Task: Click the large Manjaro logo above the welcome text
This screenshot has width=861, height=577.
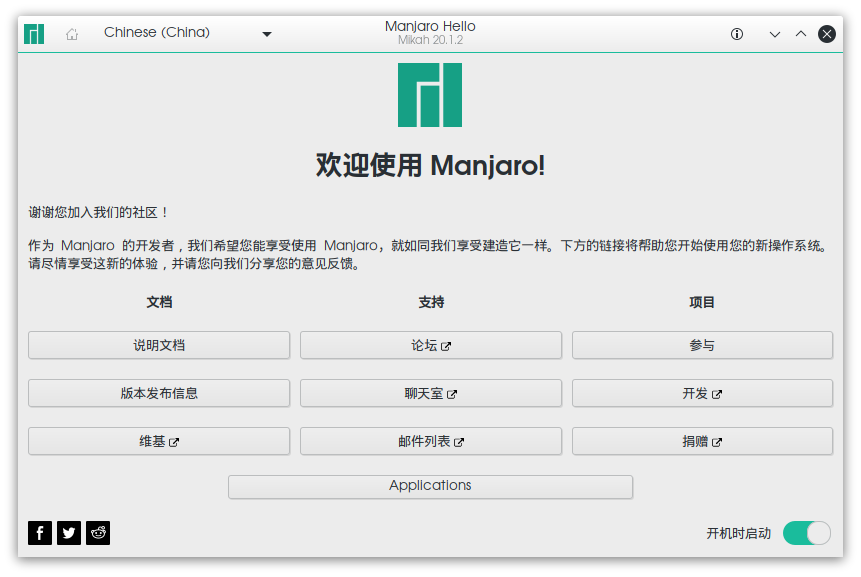Action: pyautogui.click(x=430, y=94)
